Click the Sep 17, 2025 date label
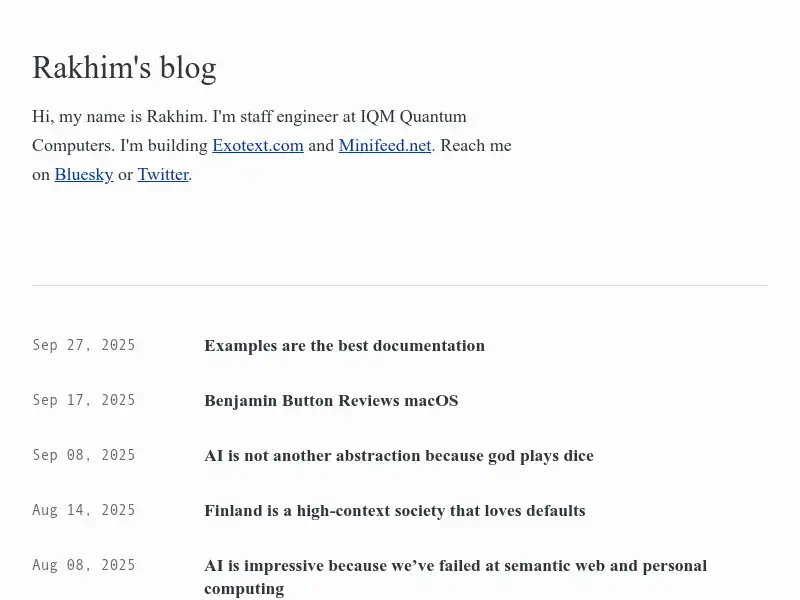The image size is (800, 600). [84, 400]
